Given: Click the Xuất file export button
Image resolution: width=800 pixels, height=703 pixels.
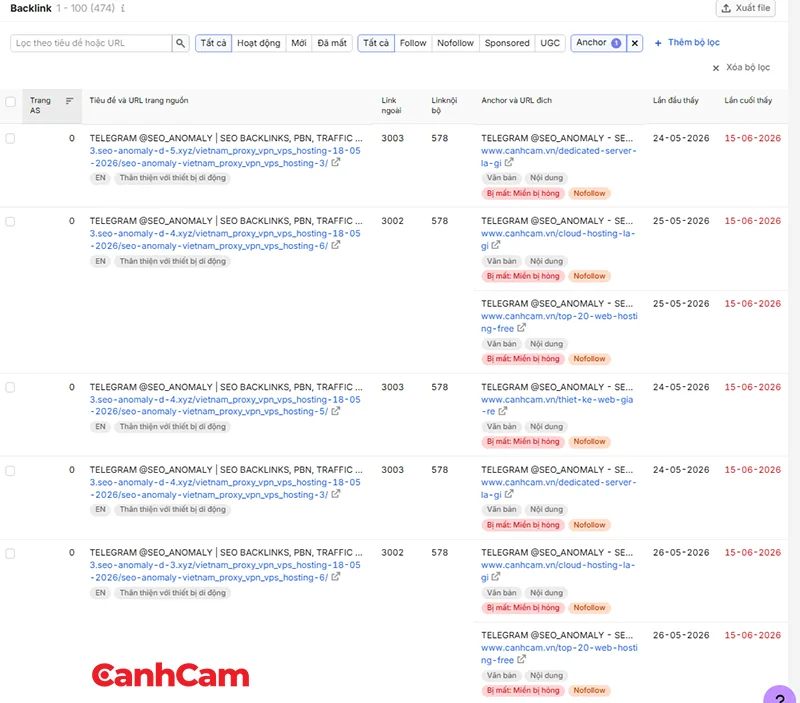Looking at the screenshot, I should click(745, 8).
